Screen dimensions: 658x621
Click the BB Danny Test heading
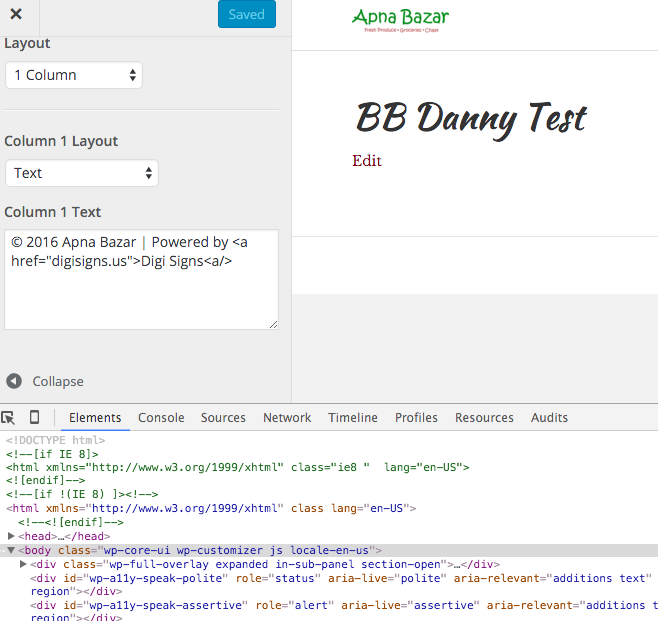pos(471,119)
